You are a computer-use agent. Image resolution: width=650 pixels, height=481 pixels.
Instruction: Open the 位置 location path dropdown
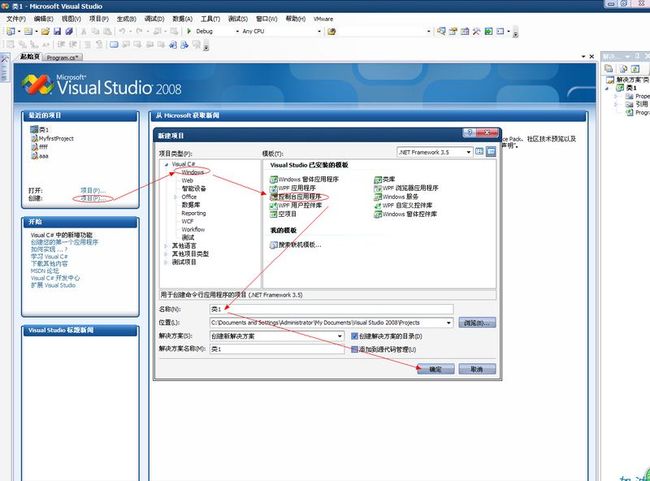click(x=449, y=323)
